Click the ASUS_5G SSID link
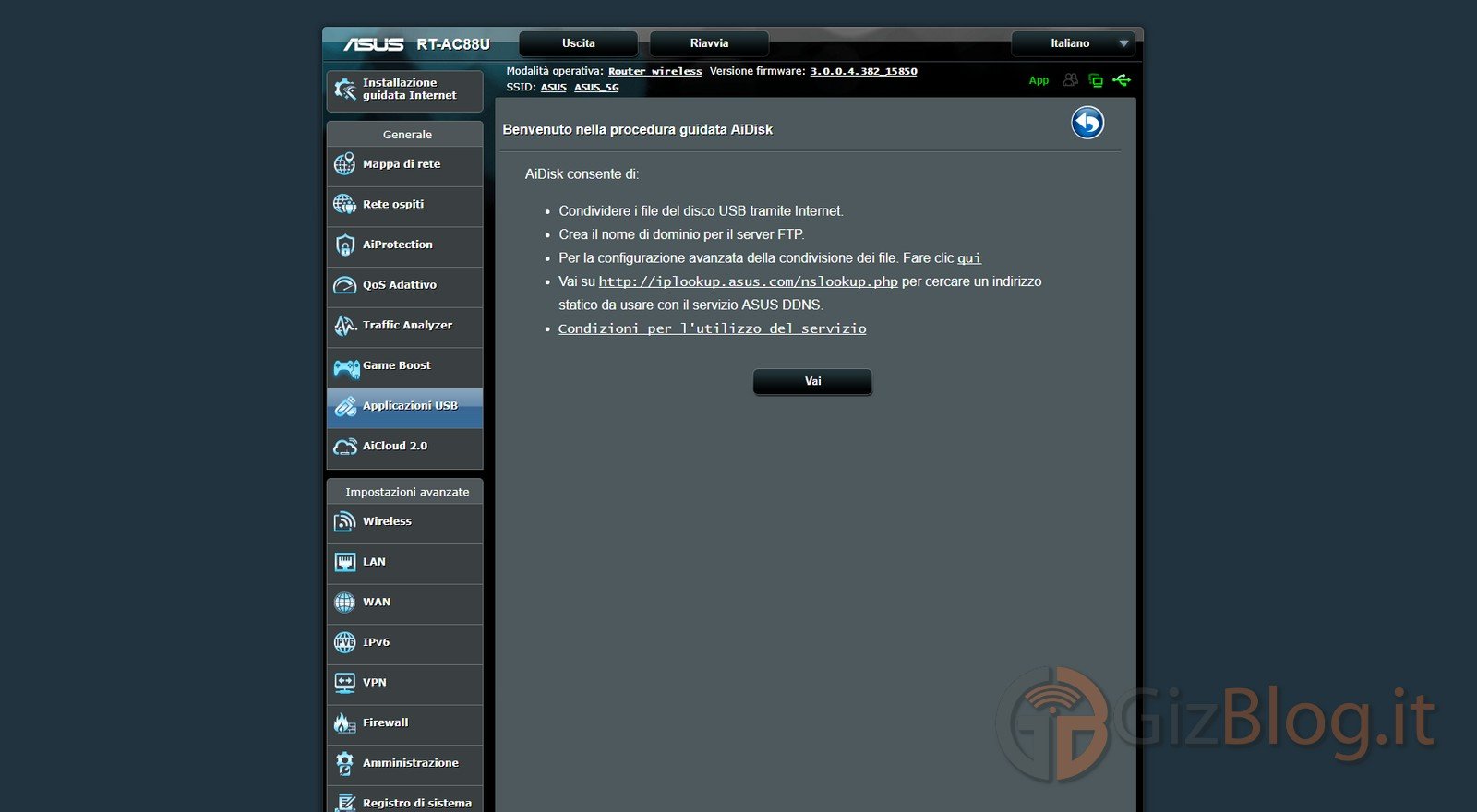Screen dimensions: 1477x812 pyautogui.click(x=596, y=88)
